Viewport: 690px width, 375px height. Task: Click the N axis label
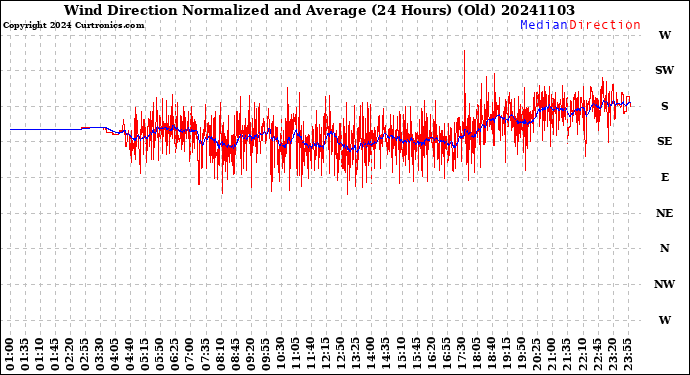(664, 249)
